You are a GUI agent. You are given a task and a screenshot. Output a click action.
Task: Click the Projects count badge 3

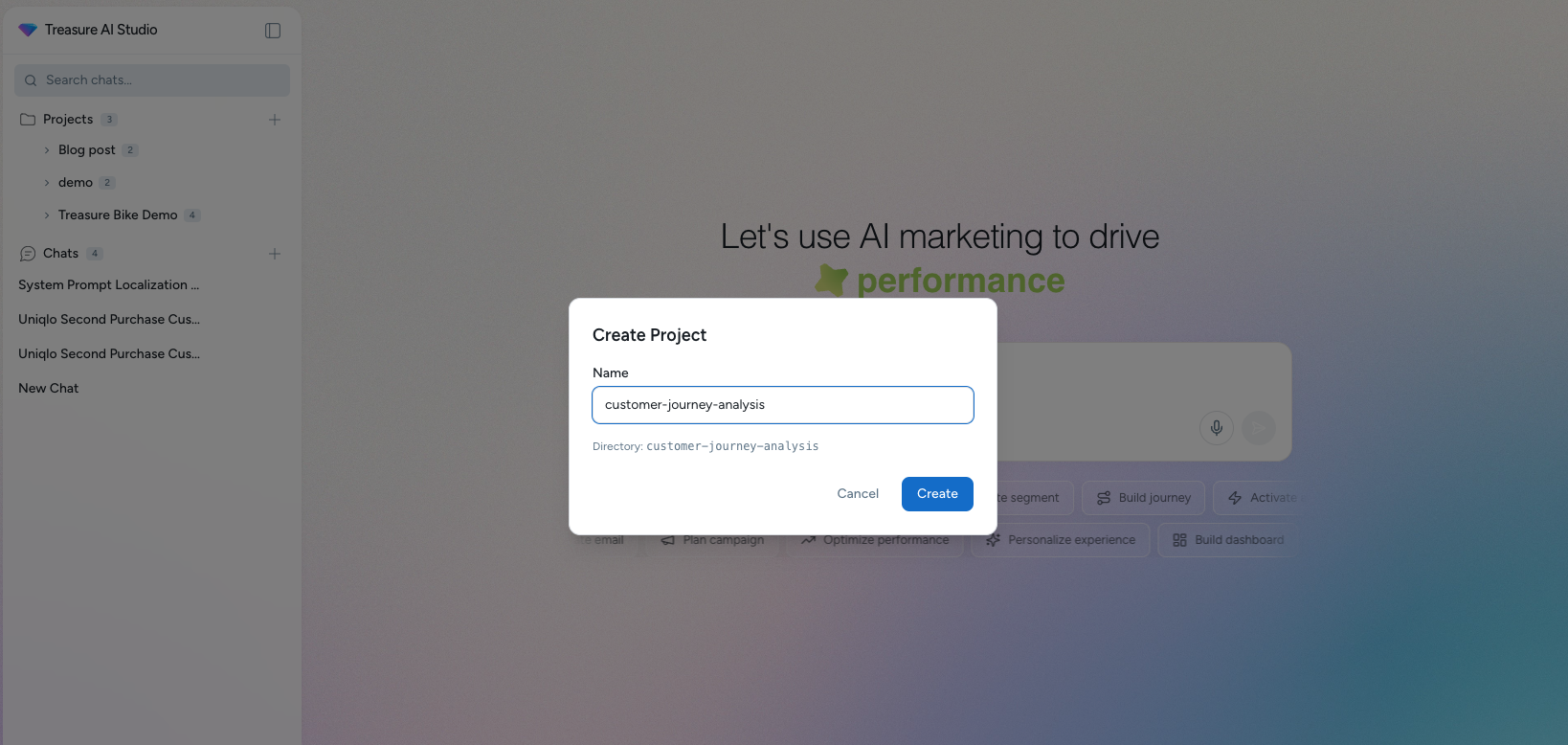[x=109, y=120]
